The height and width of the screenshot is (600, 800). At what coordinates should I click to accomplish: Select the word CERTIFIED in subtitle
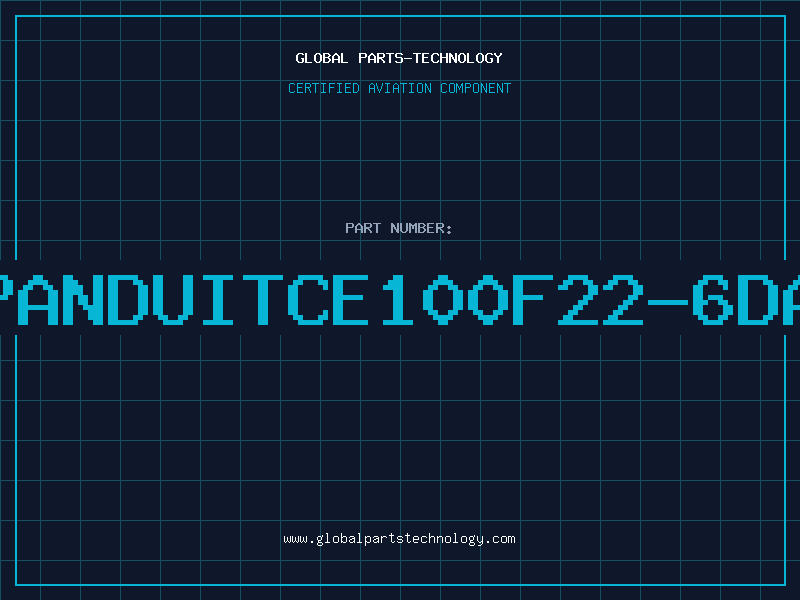(x=324, y=88)
